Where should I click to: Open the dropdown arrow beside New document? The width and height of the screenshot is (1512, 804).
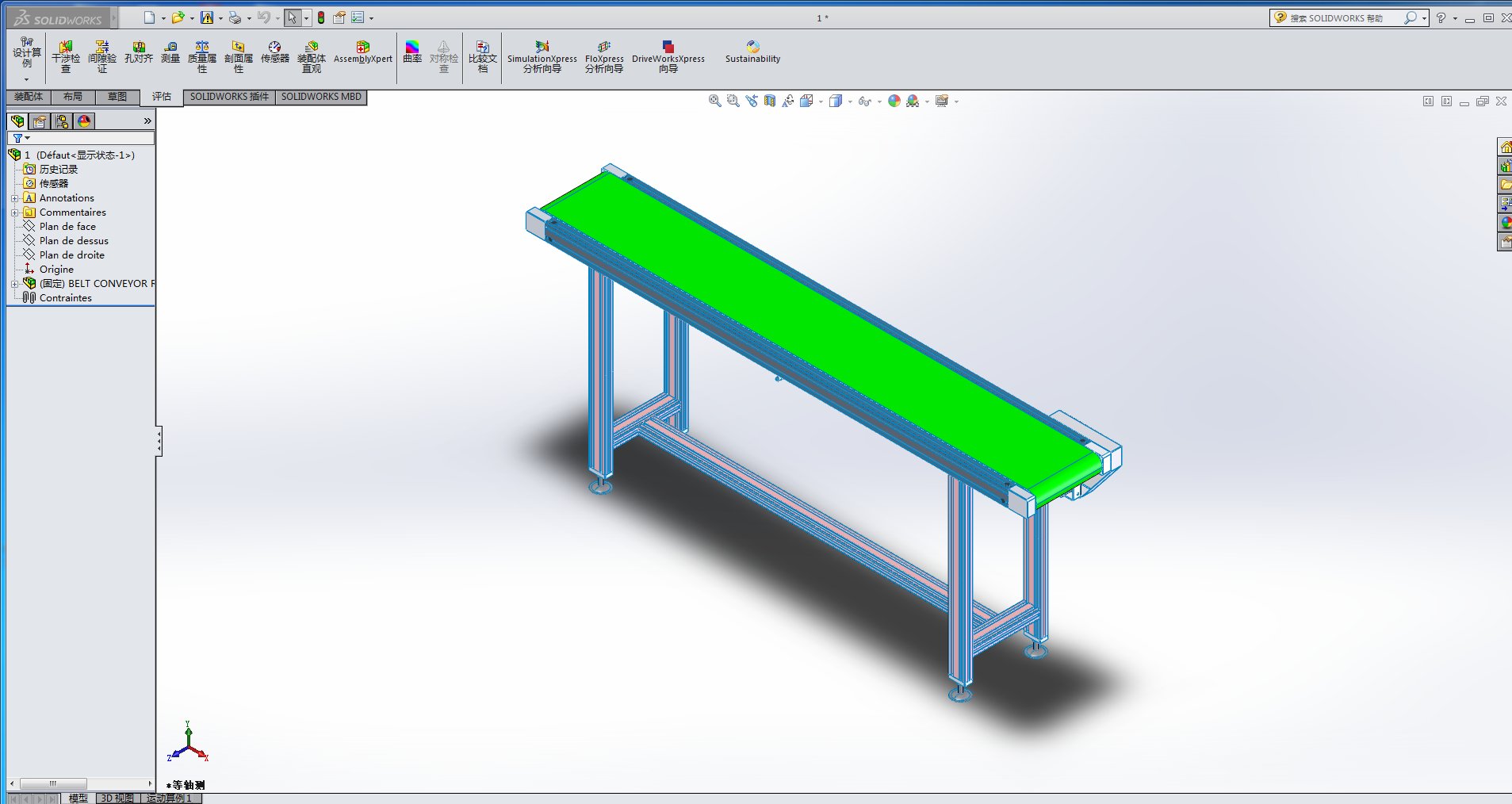(x=163, y=18)
